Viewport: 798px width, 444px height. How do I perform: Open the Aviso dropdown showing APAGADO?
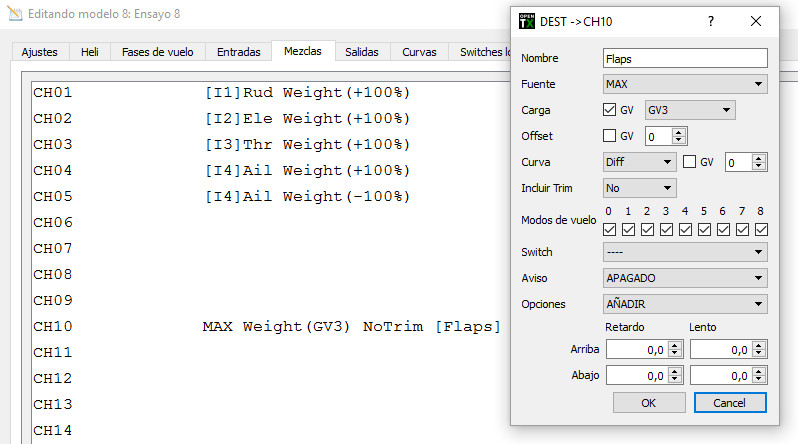685,278
